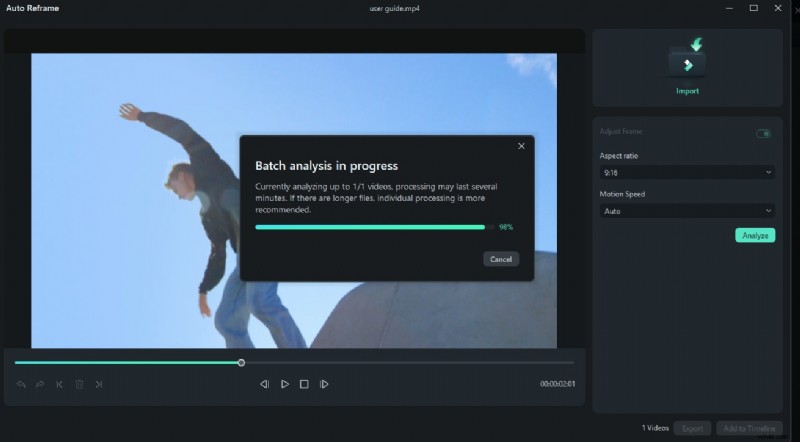This screenshot has width=800, height=442.
Task: Click the Motion Speed label
Action: [622, 194]
